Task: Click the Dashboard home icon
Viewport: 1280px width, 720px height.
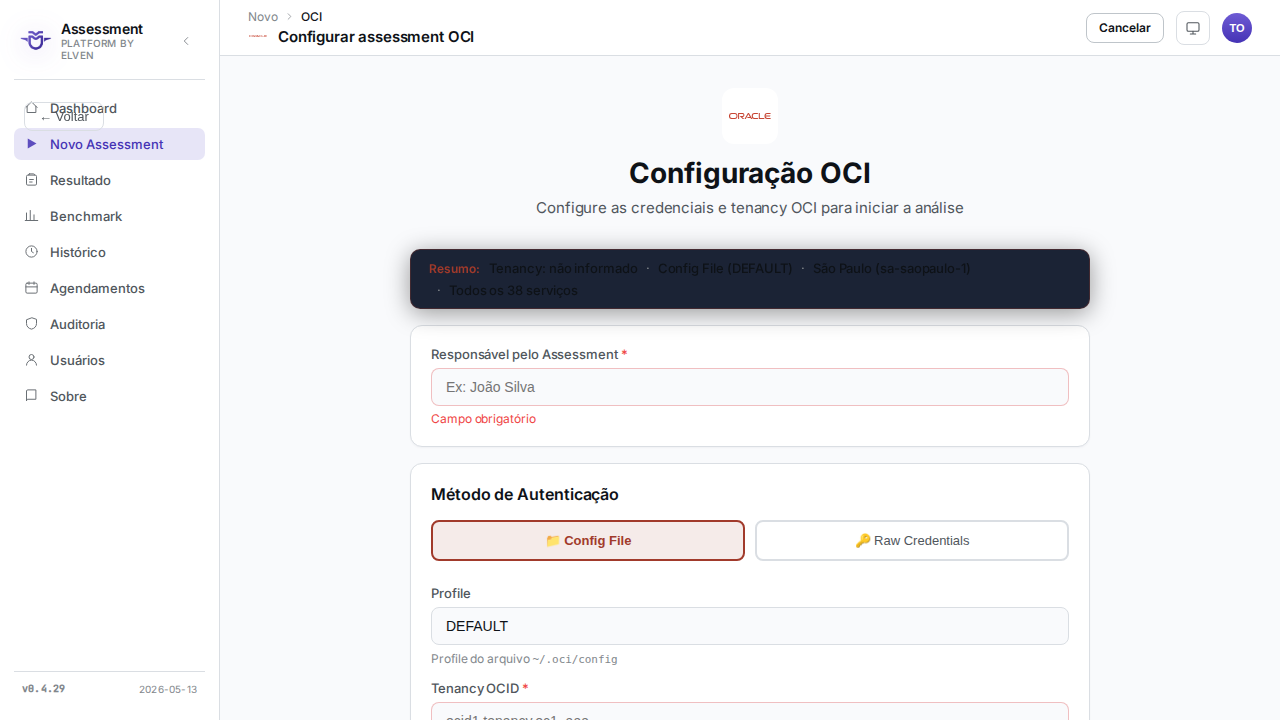Action: [31, 107]
